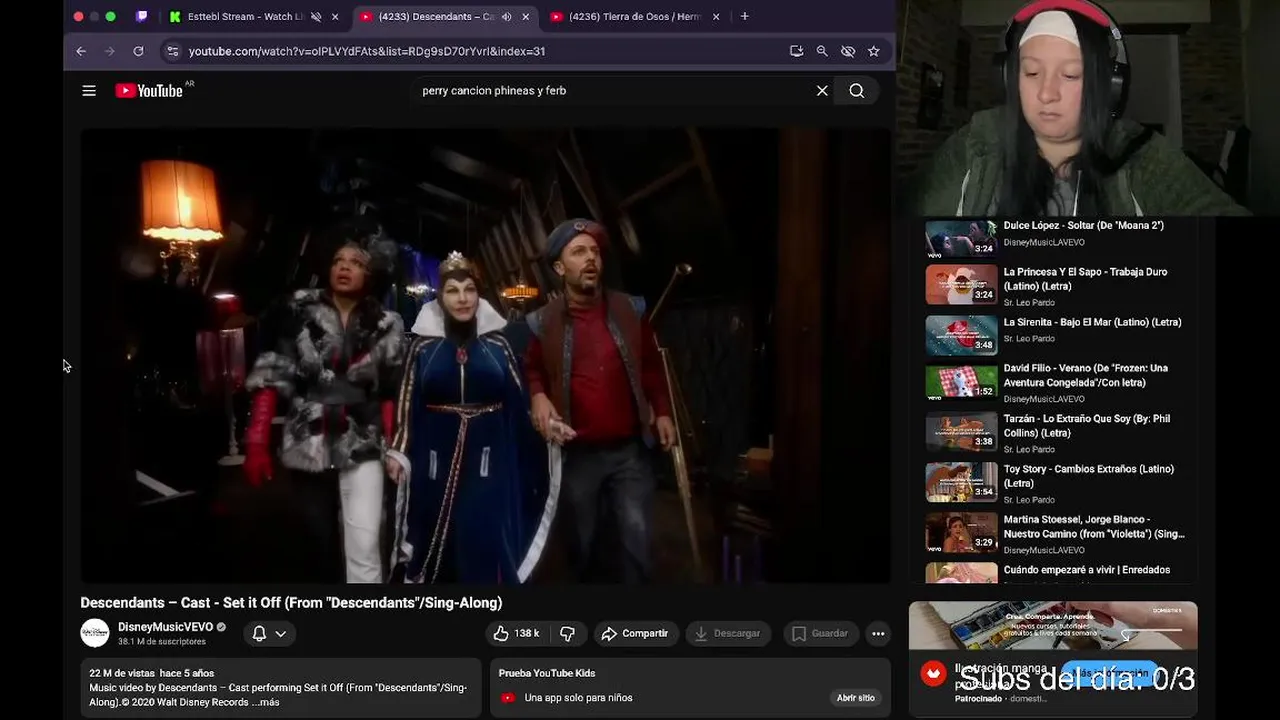Open the pinned Twitch tab
The width and height of the screenshot is (1280, 720).
[142, 16]
